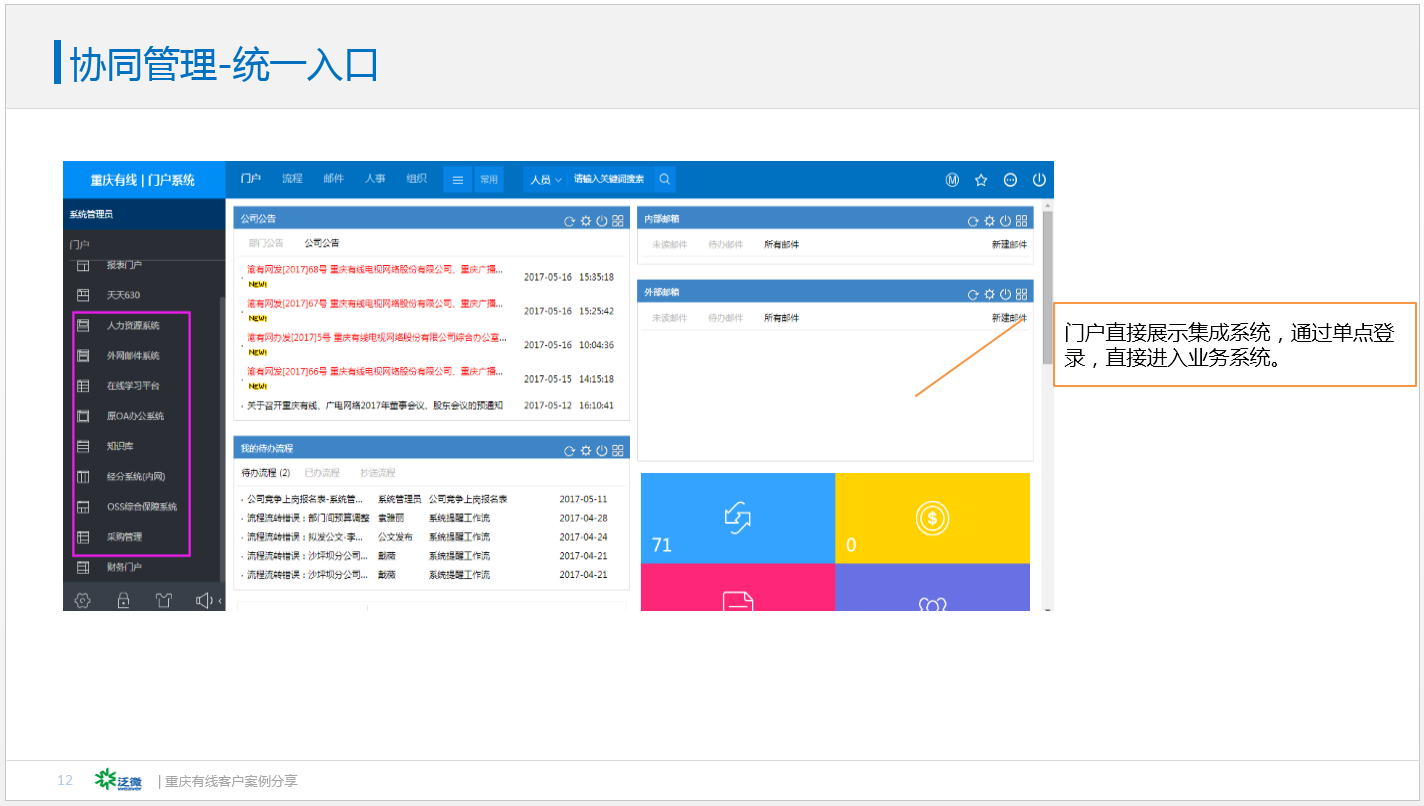Viewport: 1424px width, 806px height.
Task: Open the gear settings on 内部邮箱 panel
Action: tap(989, 221)
